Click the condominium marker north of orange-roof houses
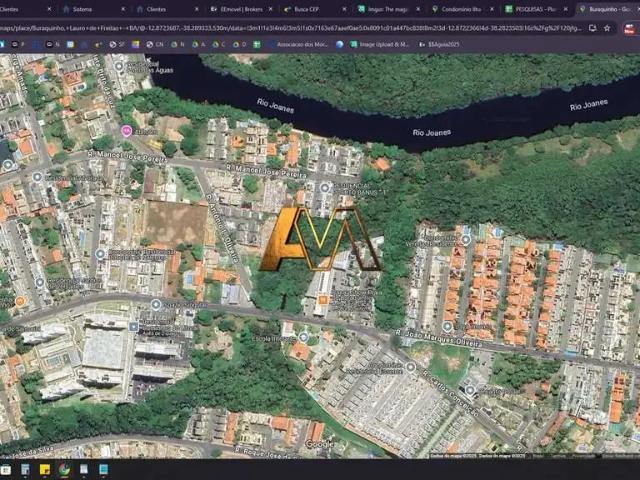 [x=466, y=239]
